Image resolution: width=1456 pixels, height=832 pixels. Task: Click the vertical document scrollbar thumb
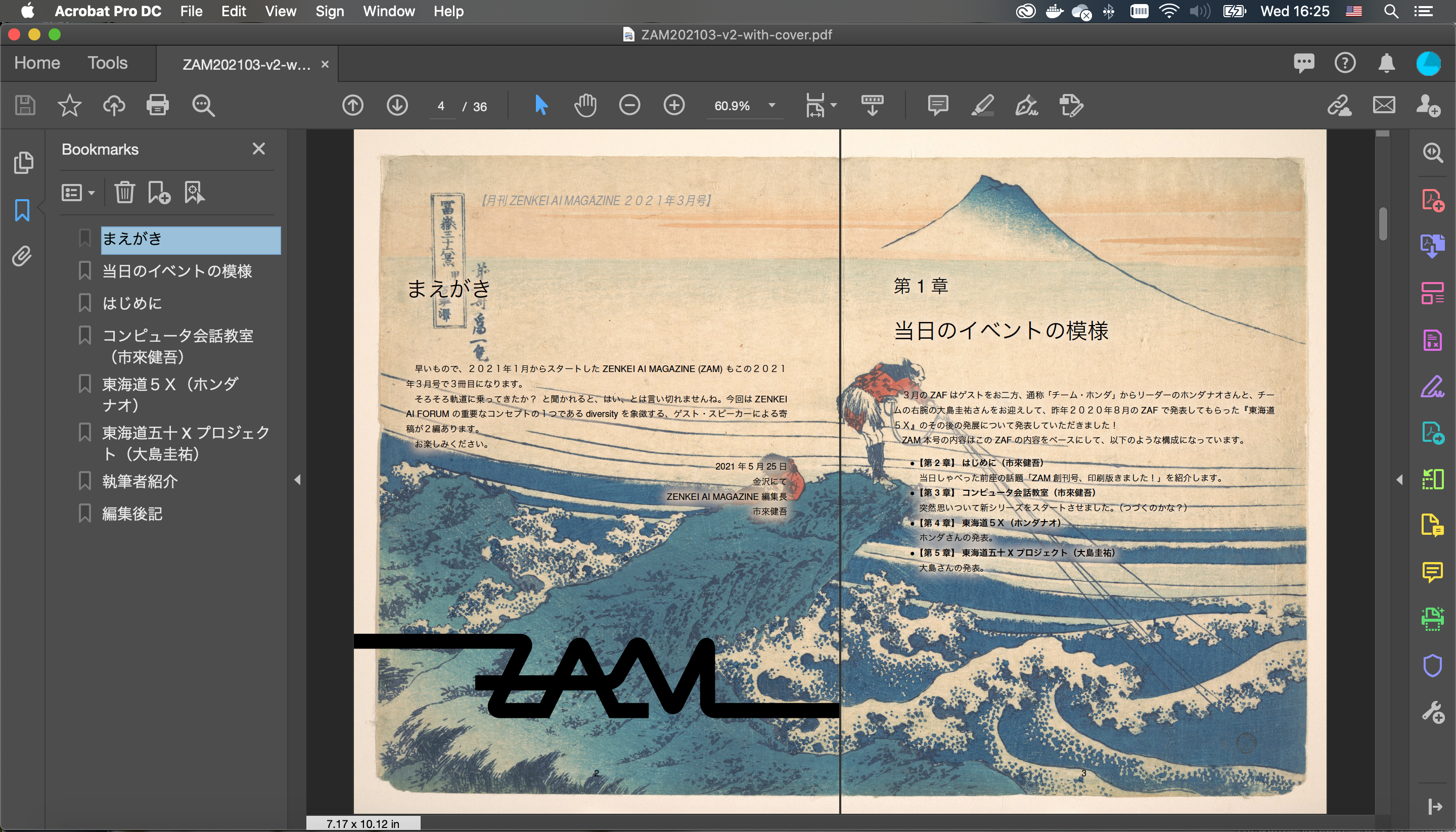[1383, 223]
